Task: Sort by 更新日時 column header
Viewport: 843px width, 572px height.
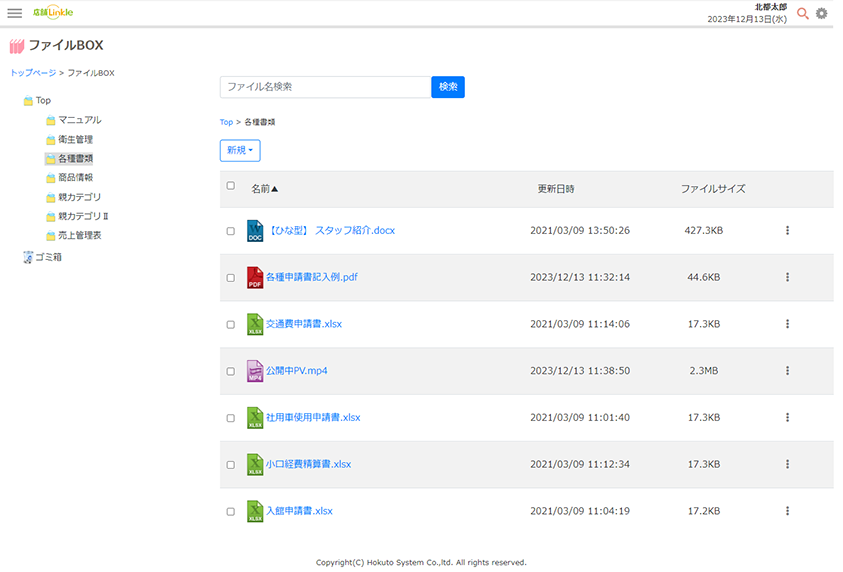Action: pos(556,189)
